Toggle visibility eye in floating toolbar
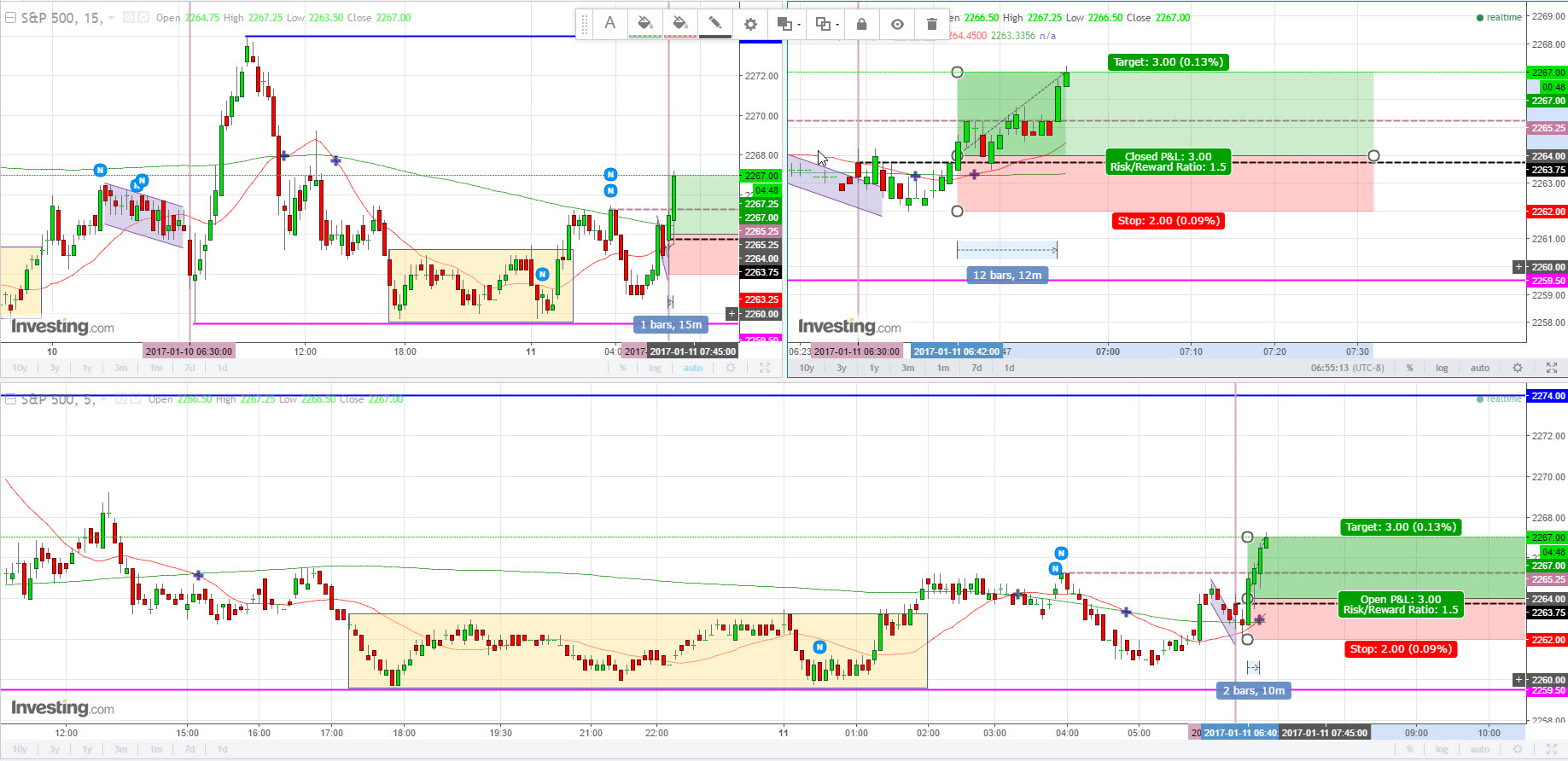 click(897, 24)
